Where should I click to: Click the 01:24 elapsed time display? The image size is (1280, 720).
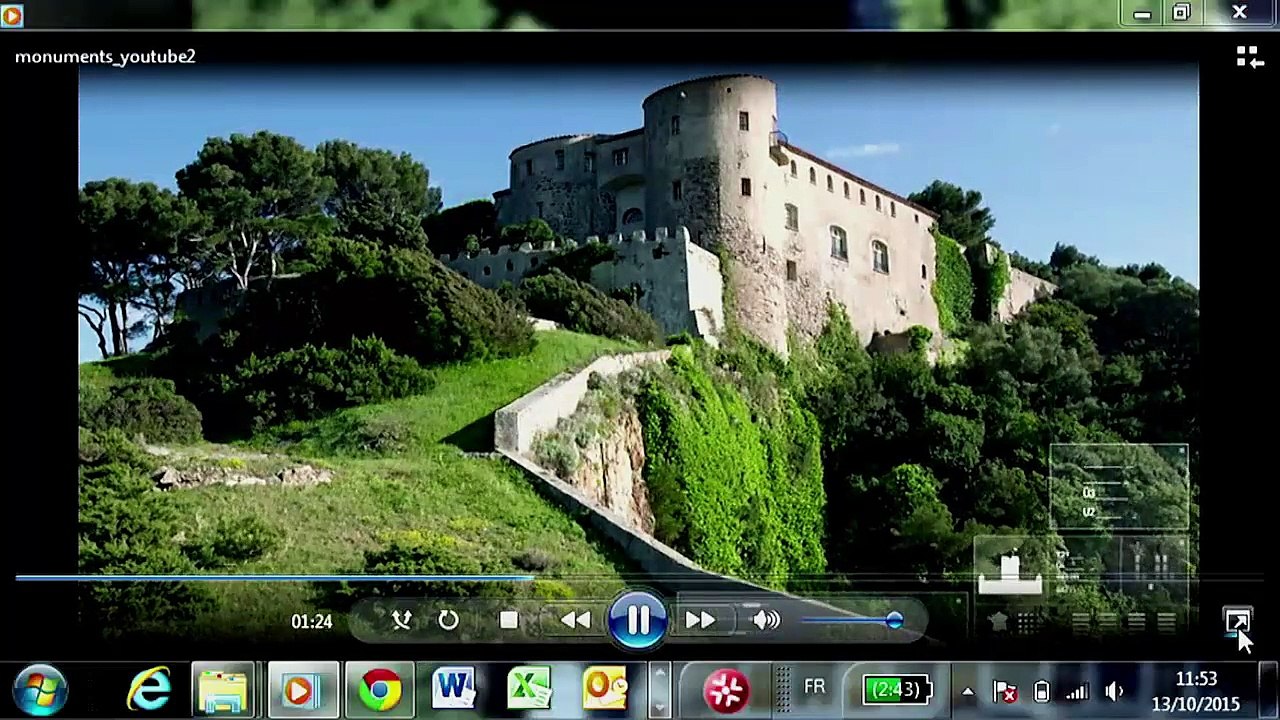tap(311, 622)
